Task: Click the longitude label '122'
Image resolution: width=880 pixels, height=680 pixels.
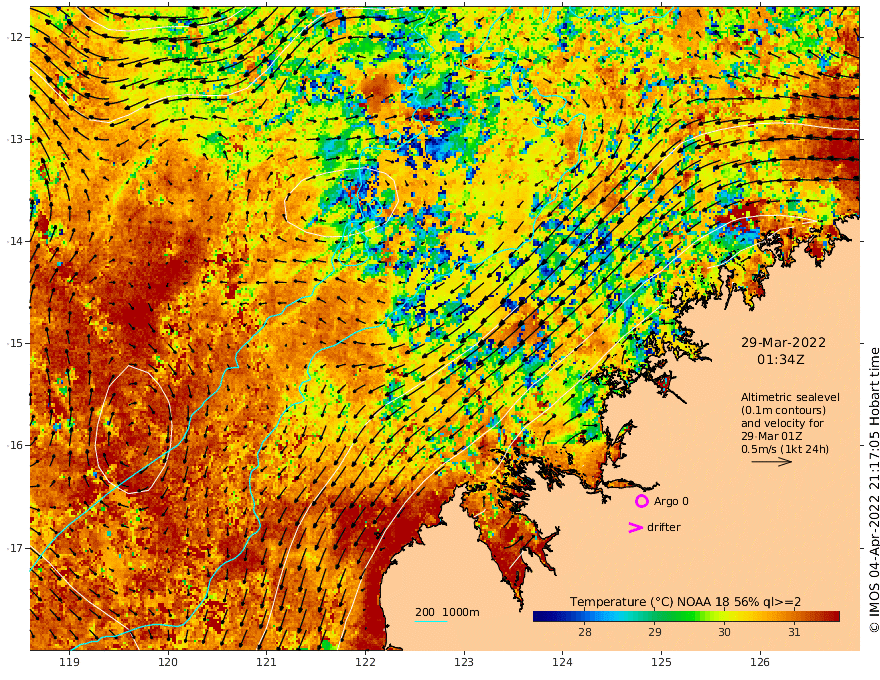Action: [x=365, y=663]
